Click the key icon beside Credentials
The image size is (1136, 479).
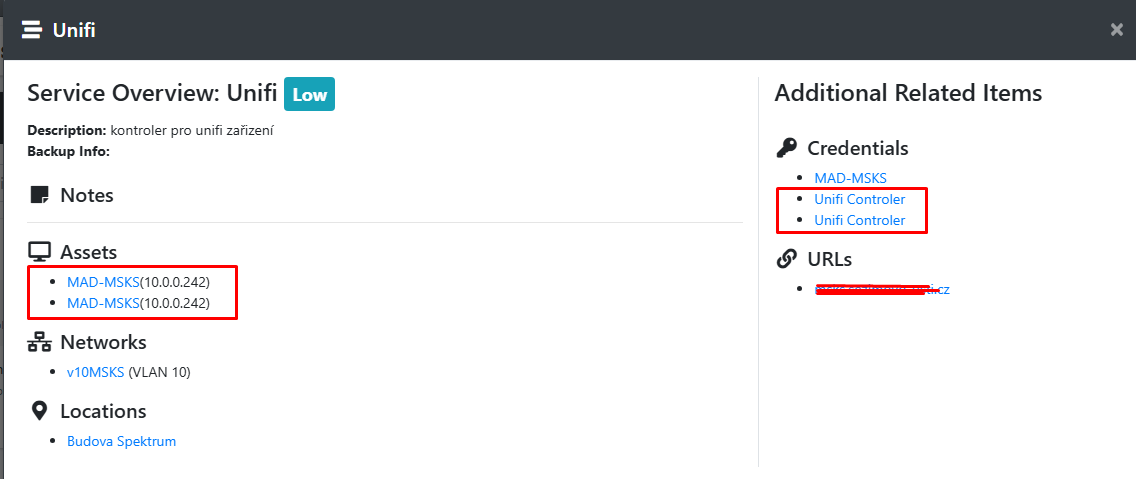tap(787, 148)
